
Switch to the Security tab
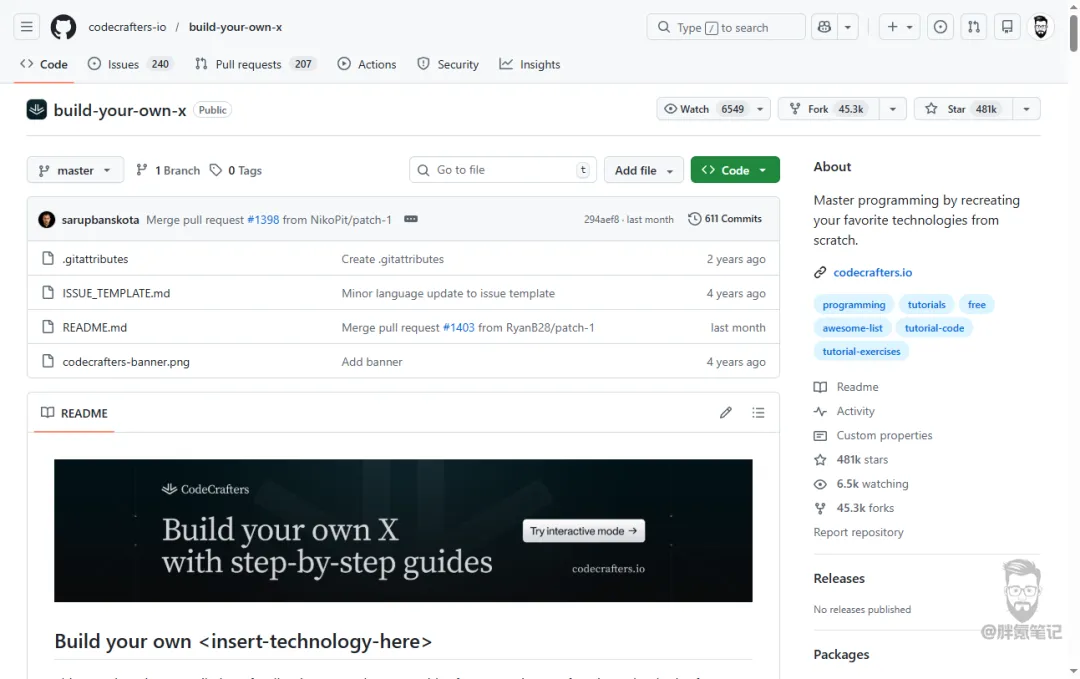(448, 64)
